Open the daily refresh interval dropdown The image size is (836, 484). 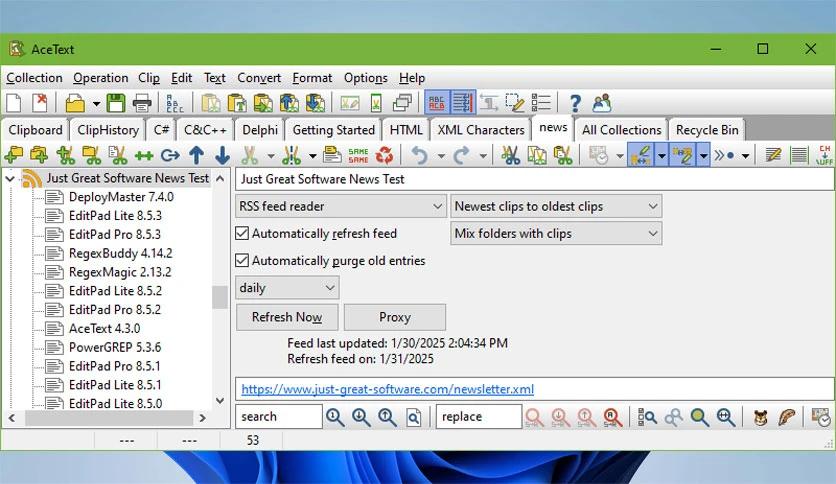point(287,288)
